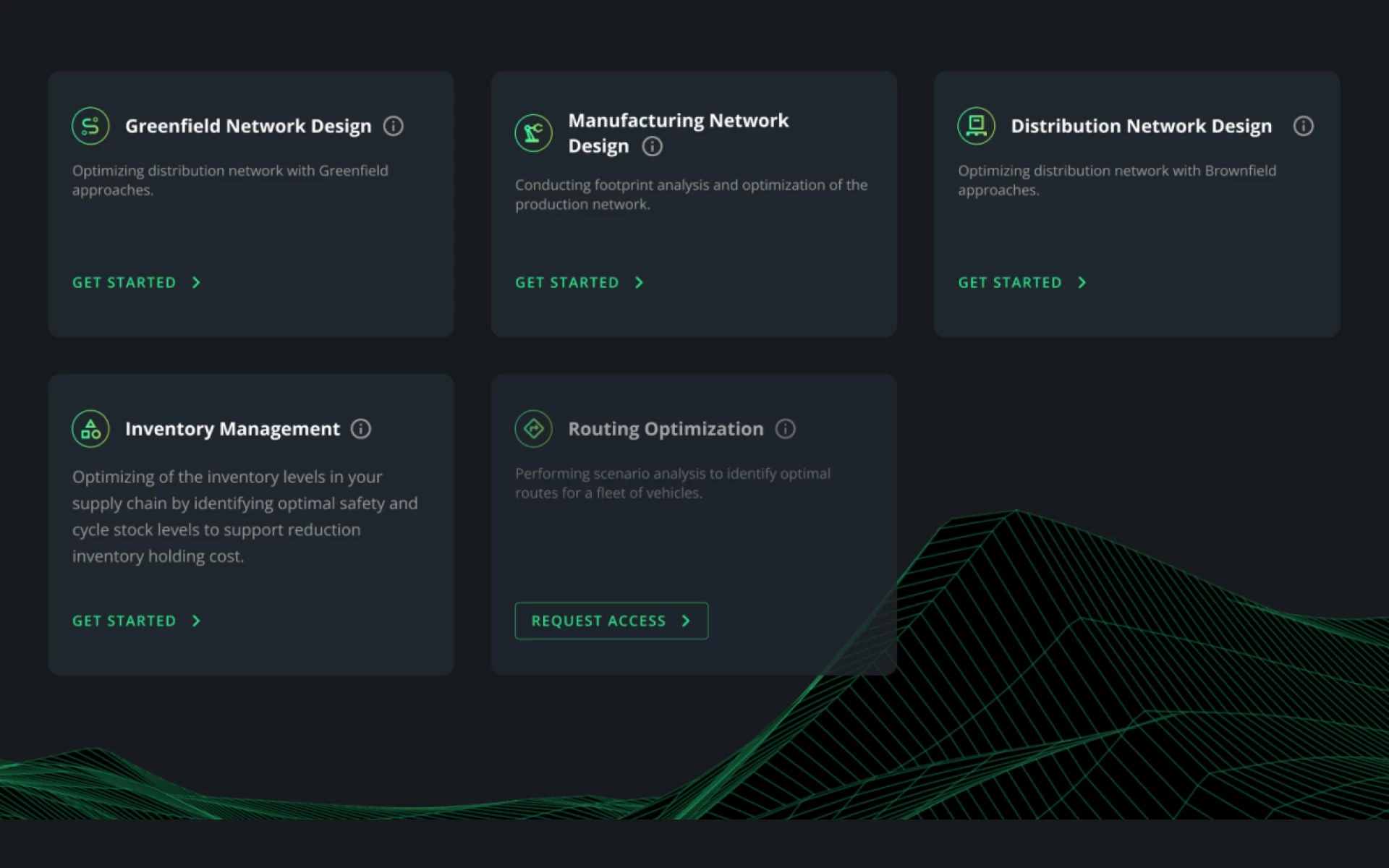Open info tooltip for Greenfield Network Design
The height and width of the screenshot is (868, 1389).
pos(393,126)
